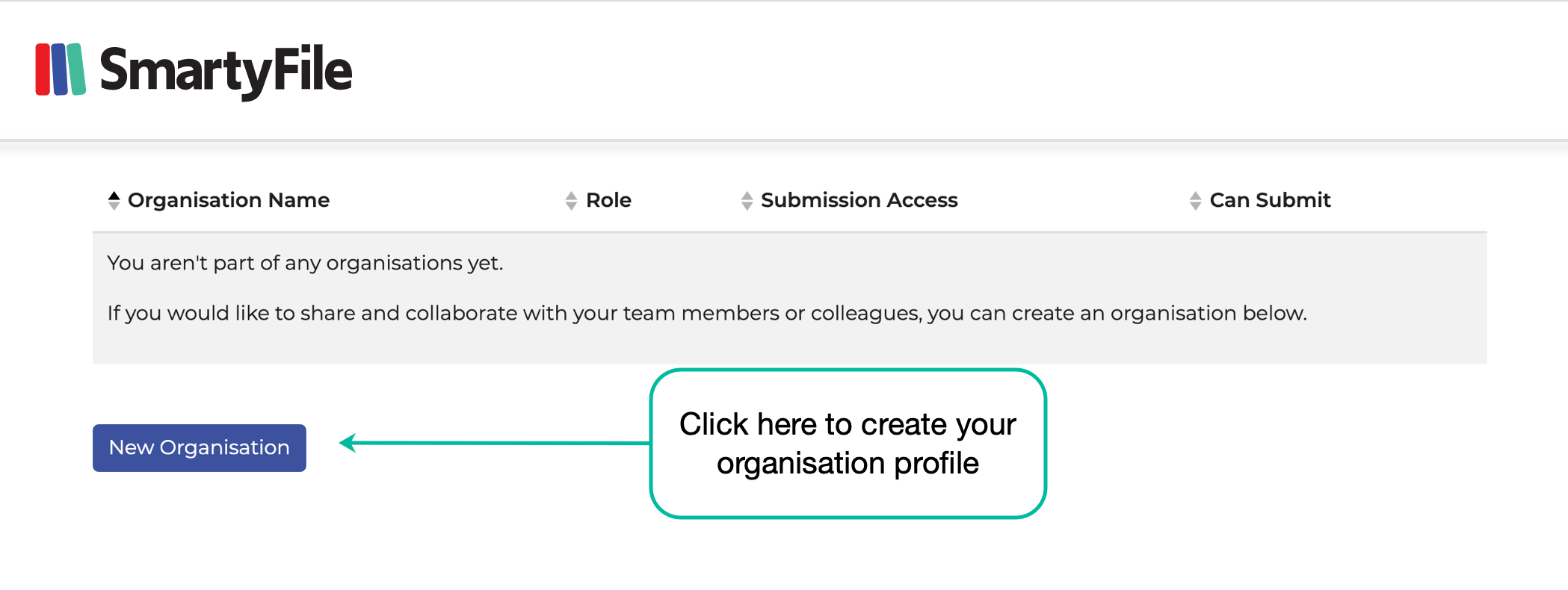This screenshot has width=1568, height=590.
Task: Click the sort icon beside Organisation Name
Action: tap(114, 199)
